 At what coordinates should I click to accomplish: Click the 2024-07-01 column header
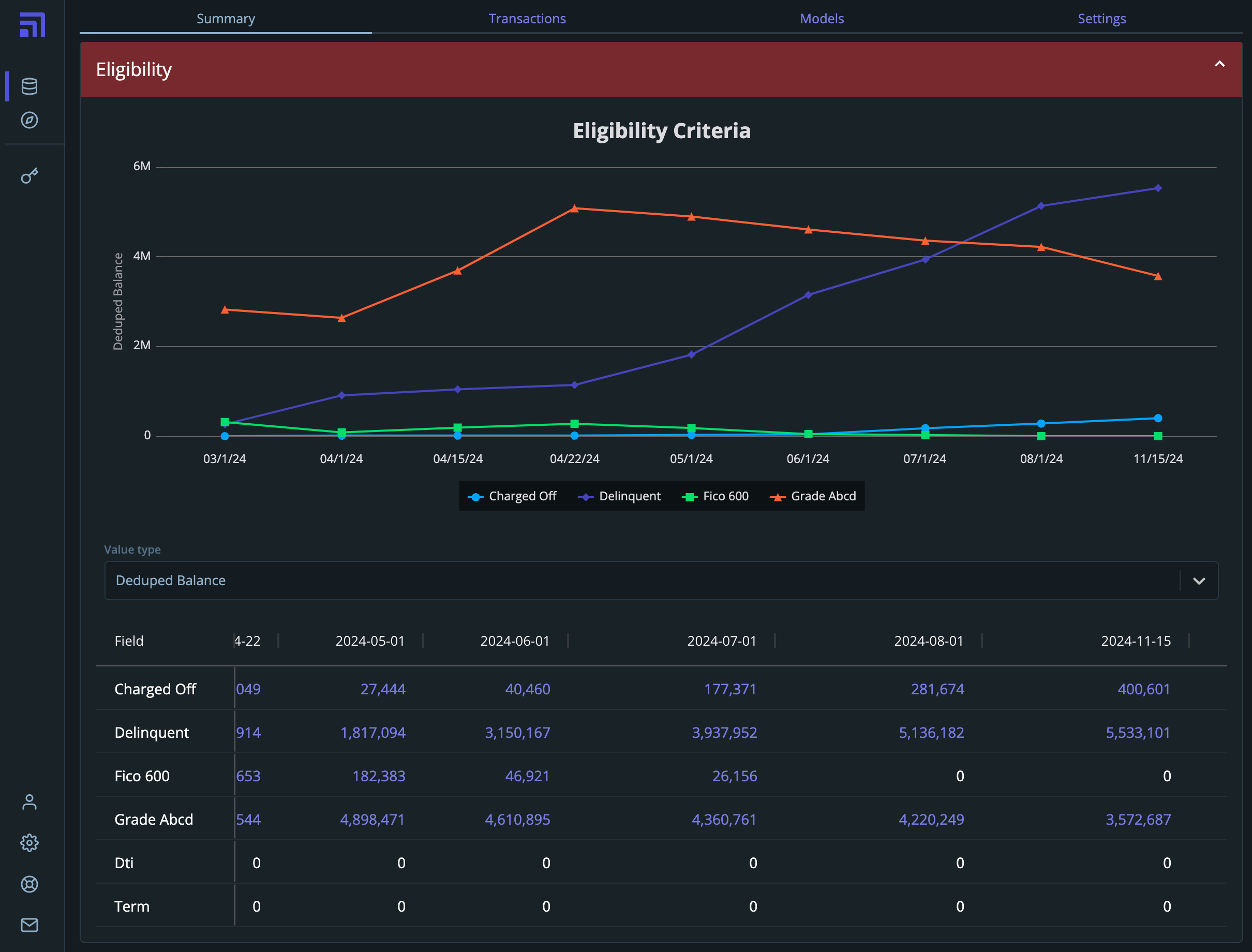click(721, 641)
